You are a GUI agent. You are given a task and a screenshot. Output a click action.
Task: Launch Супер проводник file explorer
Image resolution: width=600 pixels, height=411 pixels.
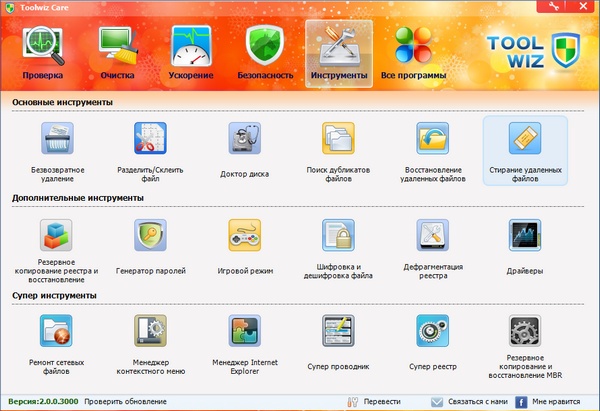click(x=338, y=332)
